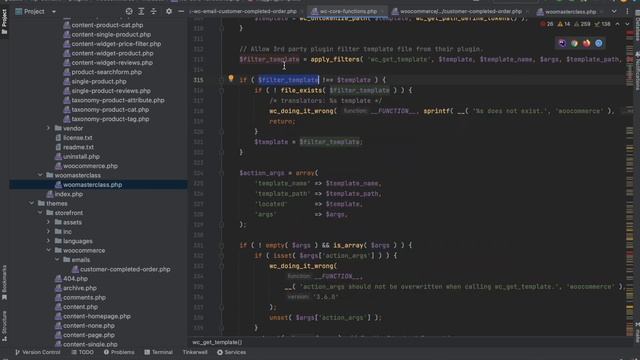Select customer-completed-order.php under emails folder
This screenshot has width=640, height=360.
(125, 269)
